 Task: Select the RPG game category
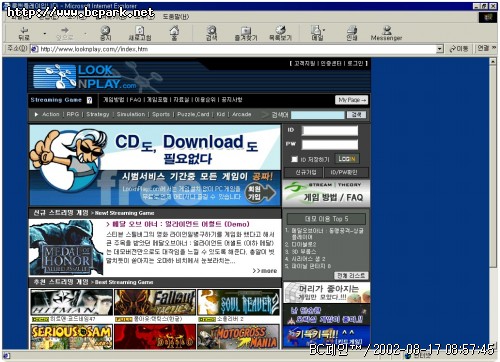tap(73, 114)
